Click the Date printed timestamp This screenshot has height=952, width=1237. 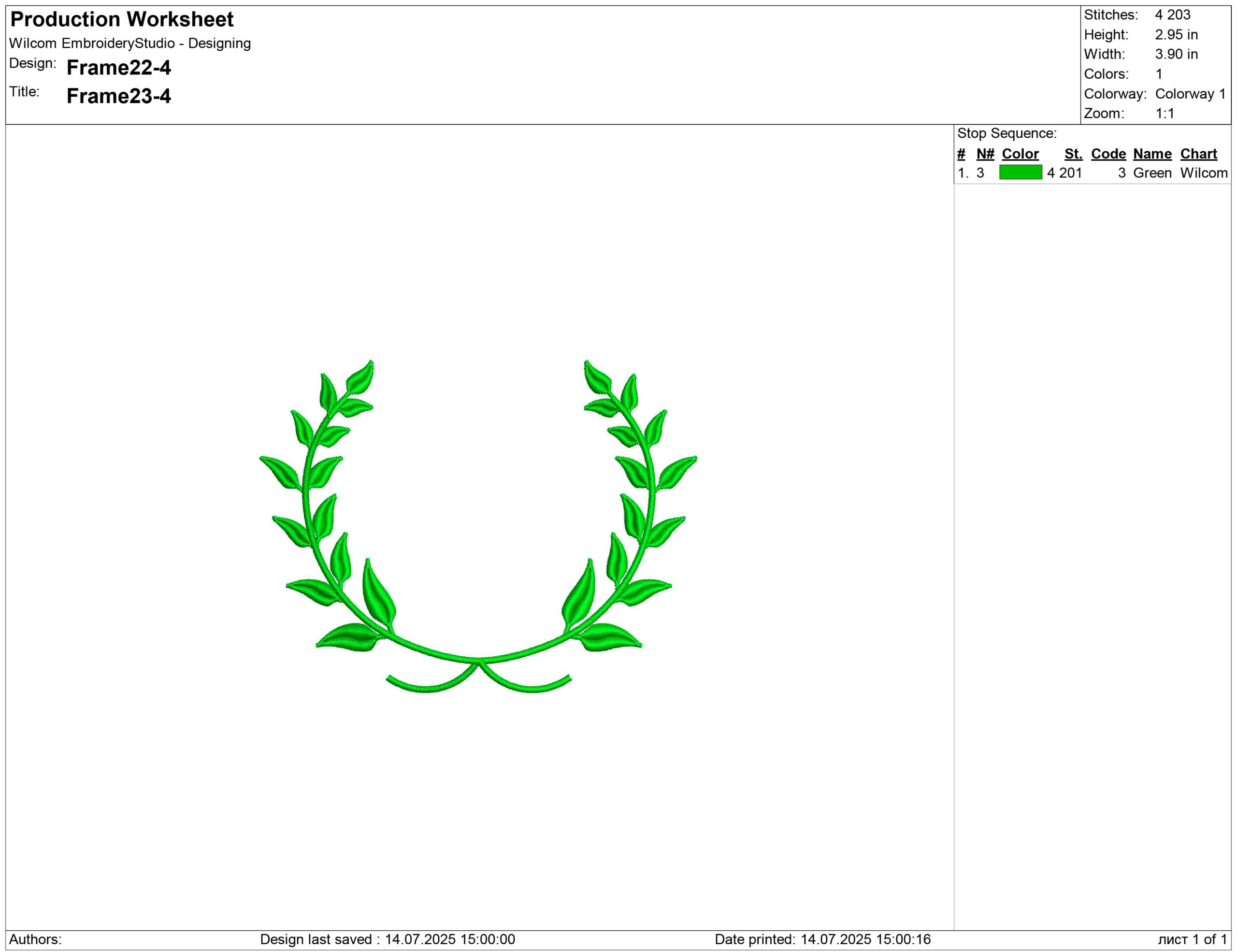[822, 939]
